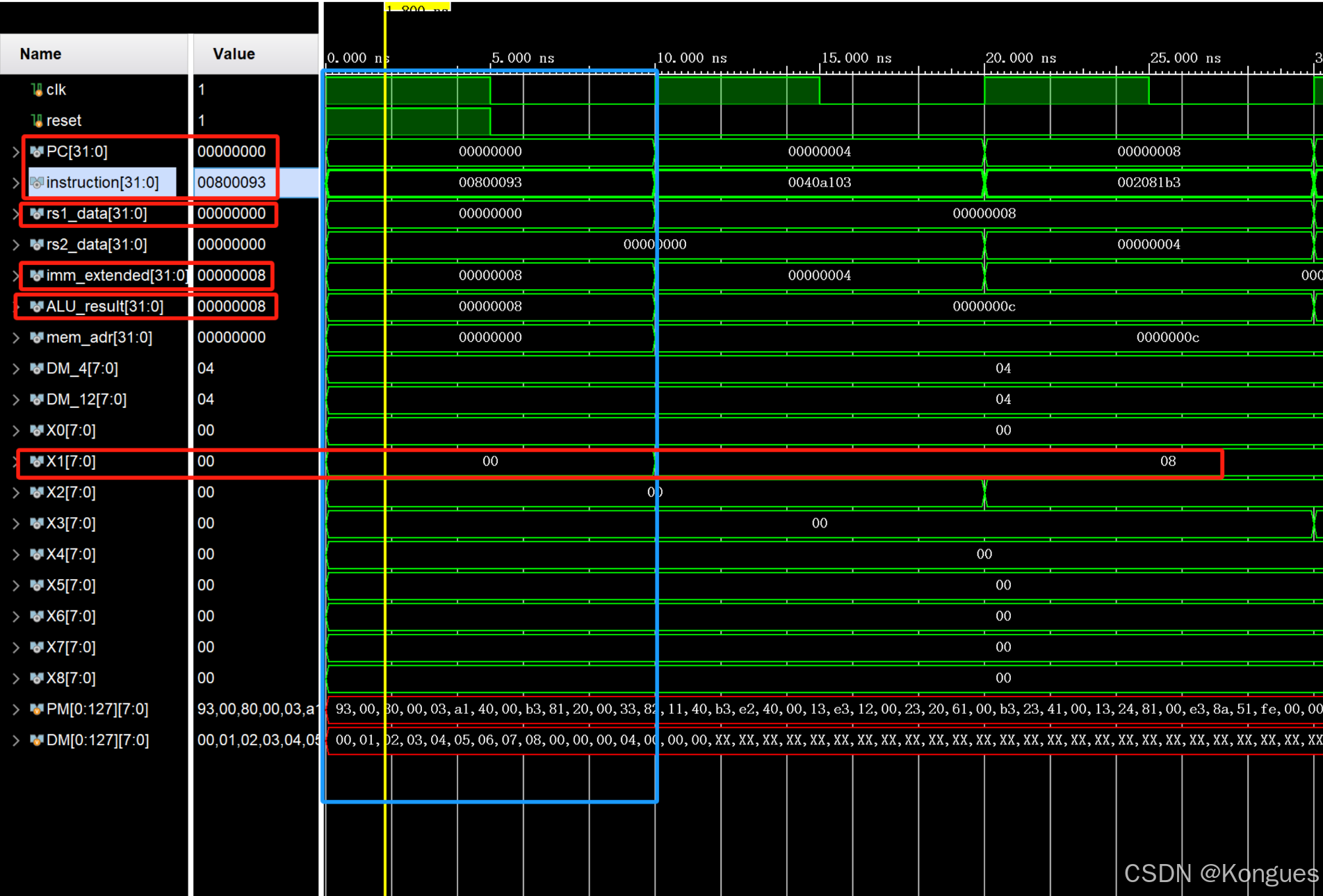Click the X4[7:0] bus icon
This screenshot has width=1323, height=896.
click(37, 554)
